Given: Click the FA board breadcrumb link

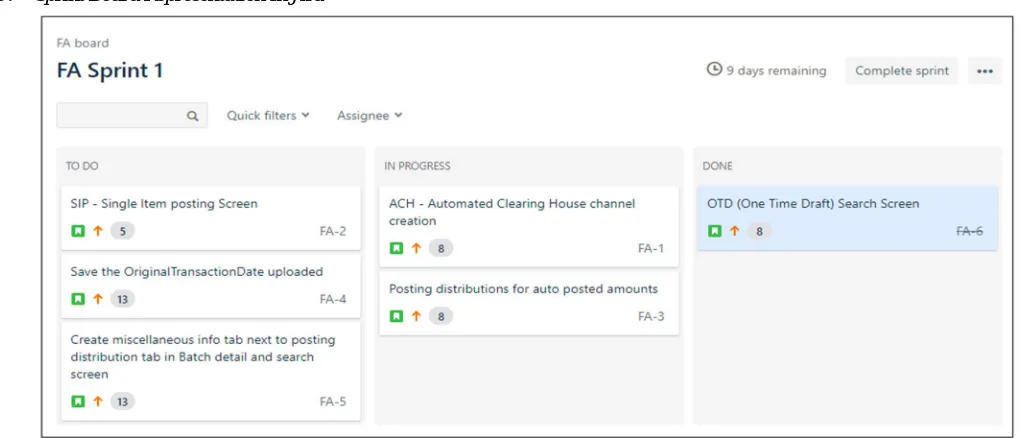Looking at the screenshot, I should click(x=83, y=44).
